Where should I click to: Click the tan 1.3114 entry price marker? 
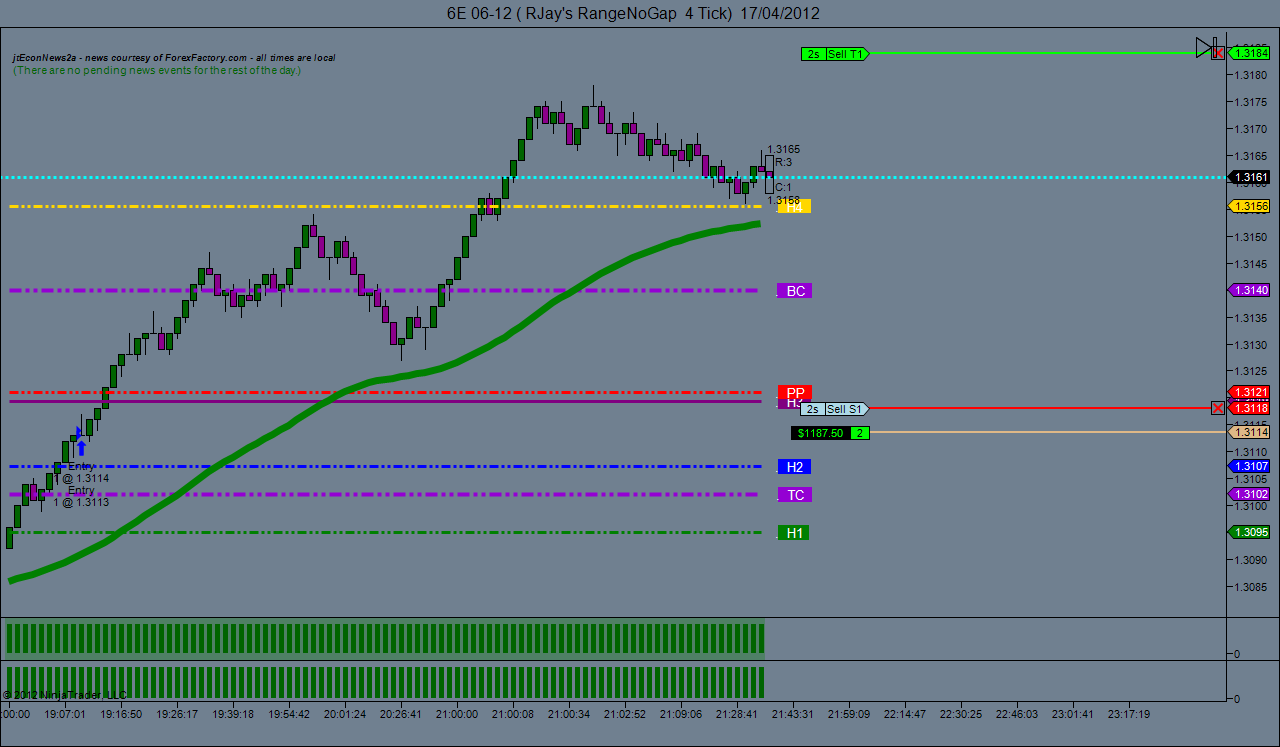(1249, 432)
